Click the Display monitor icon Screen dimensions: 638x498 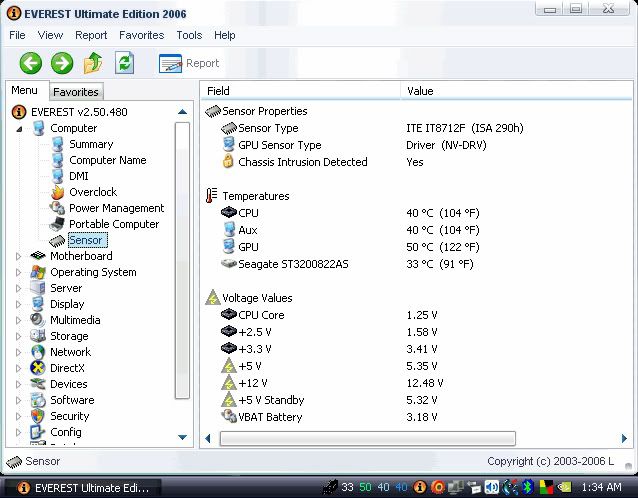pyautogui.click(x=38, y=304)
